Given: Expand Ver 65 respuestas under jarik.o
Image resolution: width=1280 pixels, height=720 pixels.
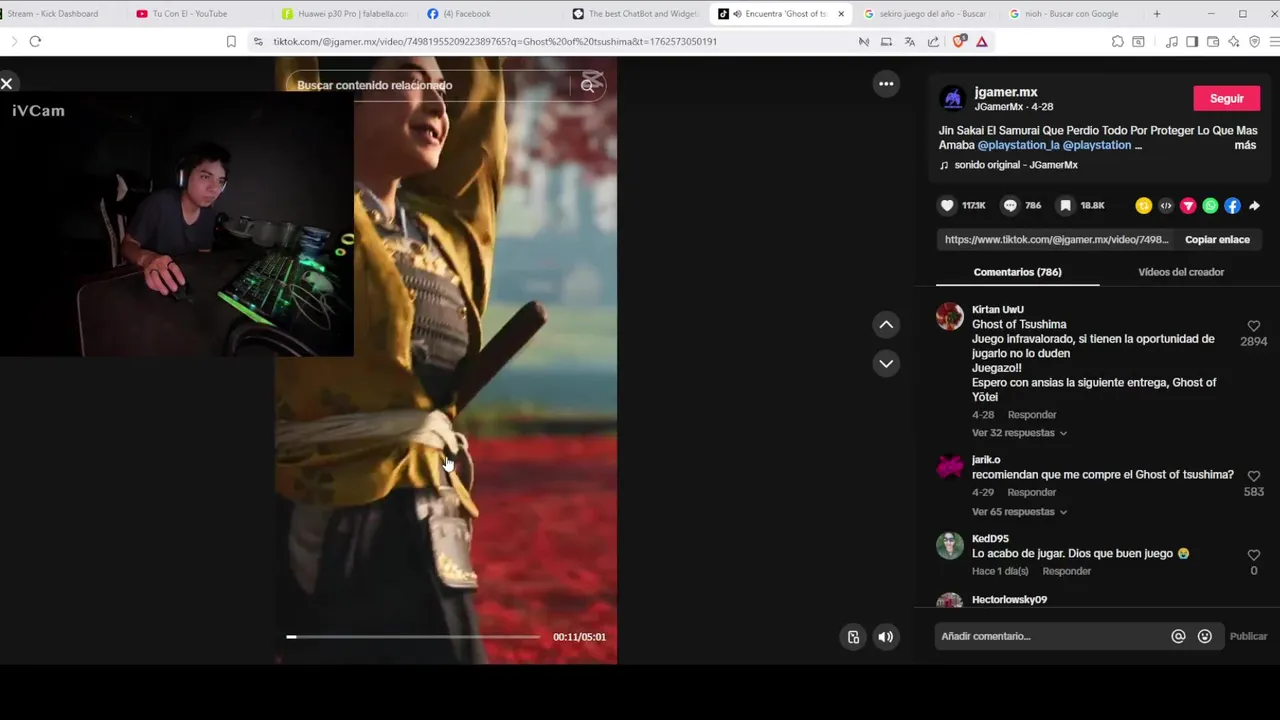Looking at the screenshot, I should pos(1019,512).
